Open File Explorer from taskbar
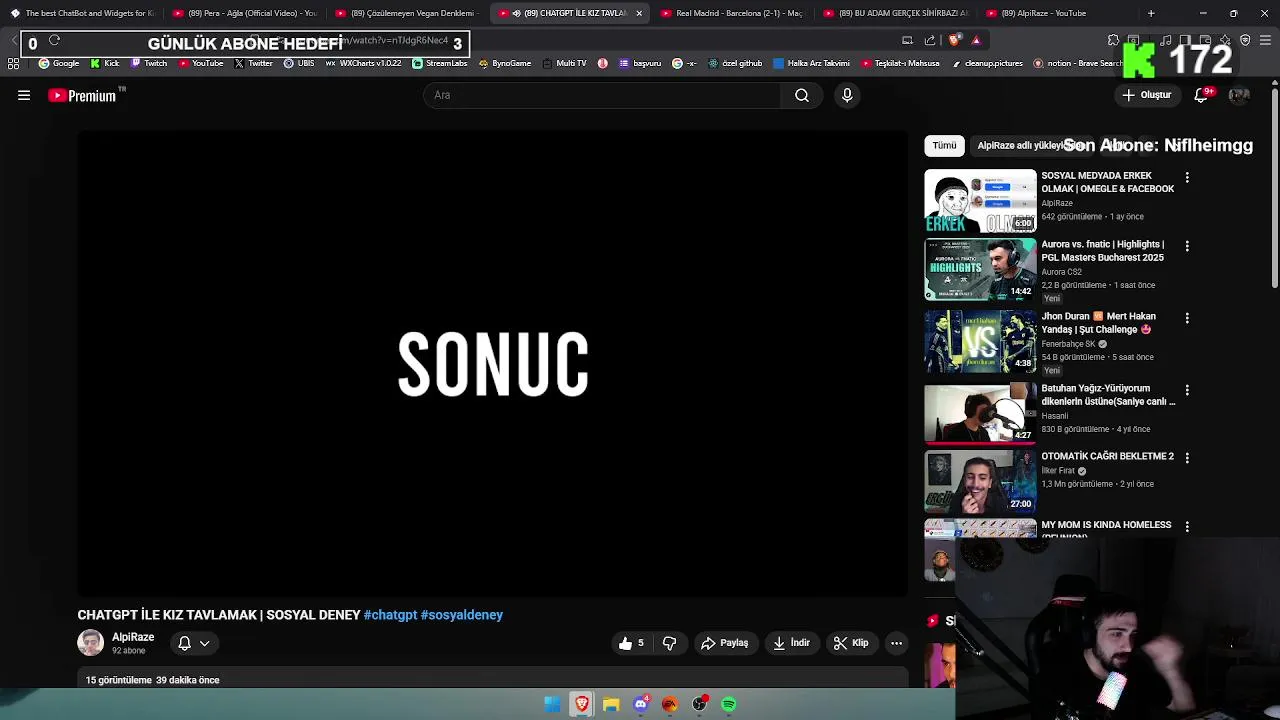This screenshot has height=720, width=1280. (x=611, y=704)
